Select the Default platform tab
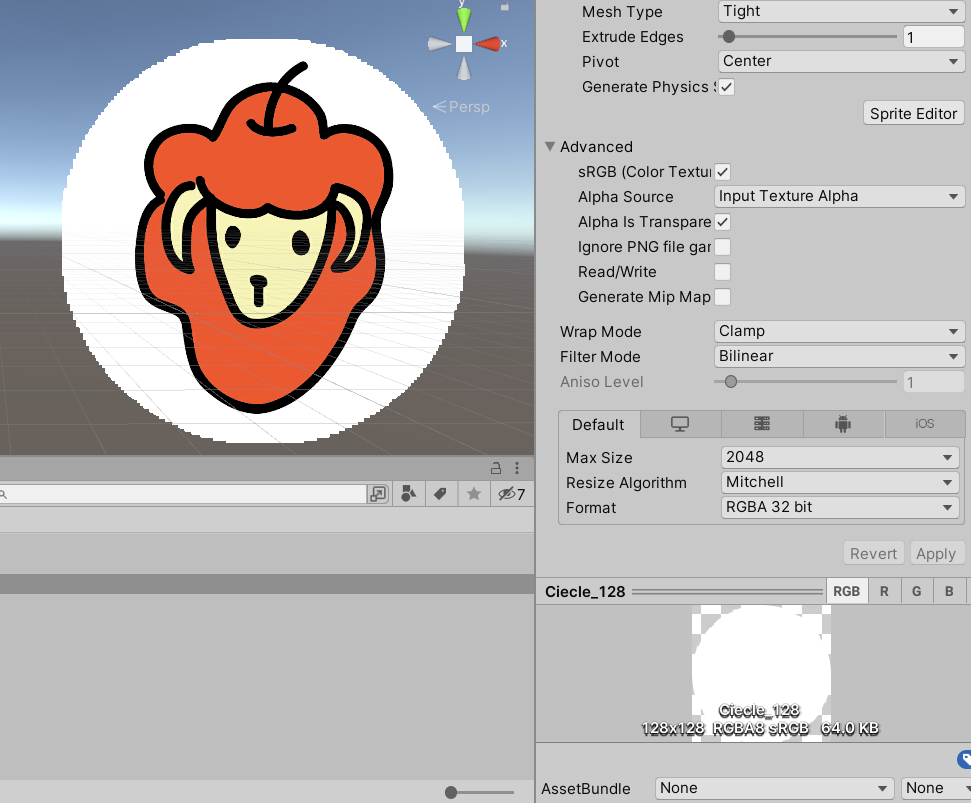The image size is (971, 803). (598, 425)
